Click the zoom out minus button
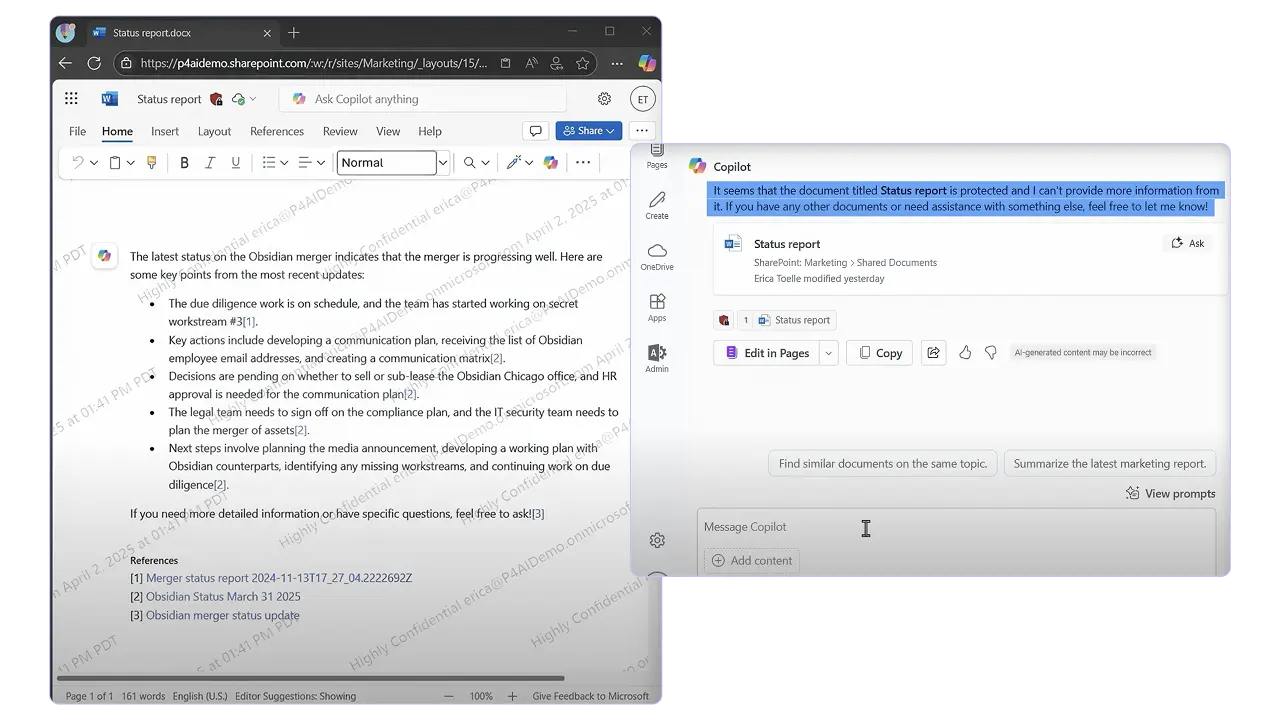This screenshot has height=720, width=1280. (x=449, y=696)
